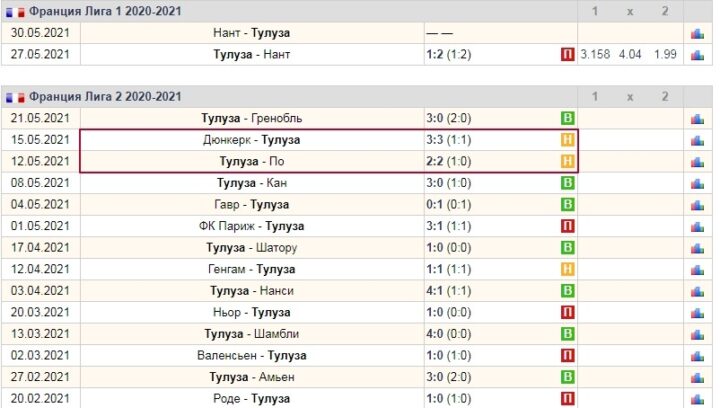Open stats chart icon for Дюнкерк - Тулуза
The height and width of the screenshot is (408, 720).
click(x=697, y=140)
